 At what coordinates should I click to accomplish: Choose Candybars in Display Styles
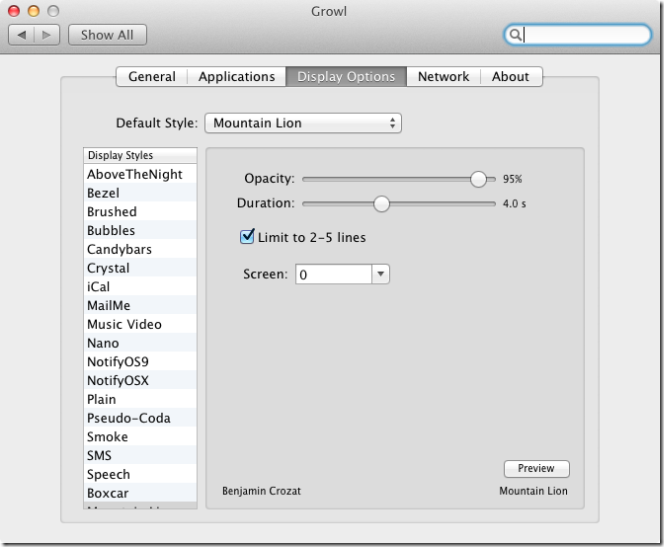tap(140, 249)
